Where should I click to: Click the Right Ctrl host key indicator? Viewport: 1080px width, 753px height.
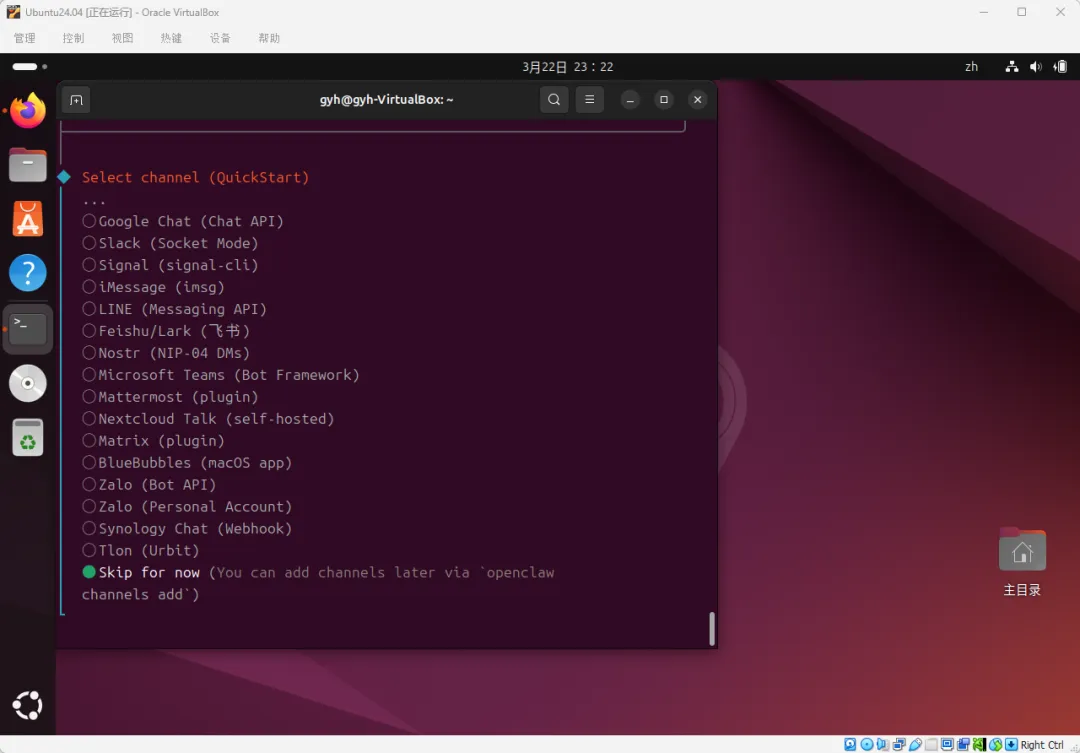(1041, 745)
